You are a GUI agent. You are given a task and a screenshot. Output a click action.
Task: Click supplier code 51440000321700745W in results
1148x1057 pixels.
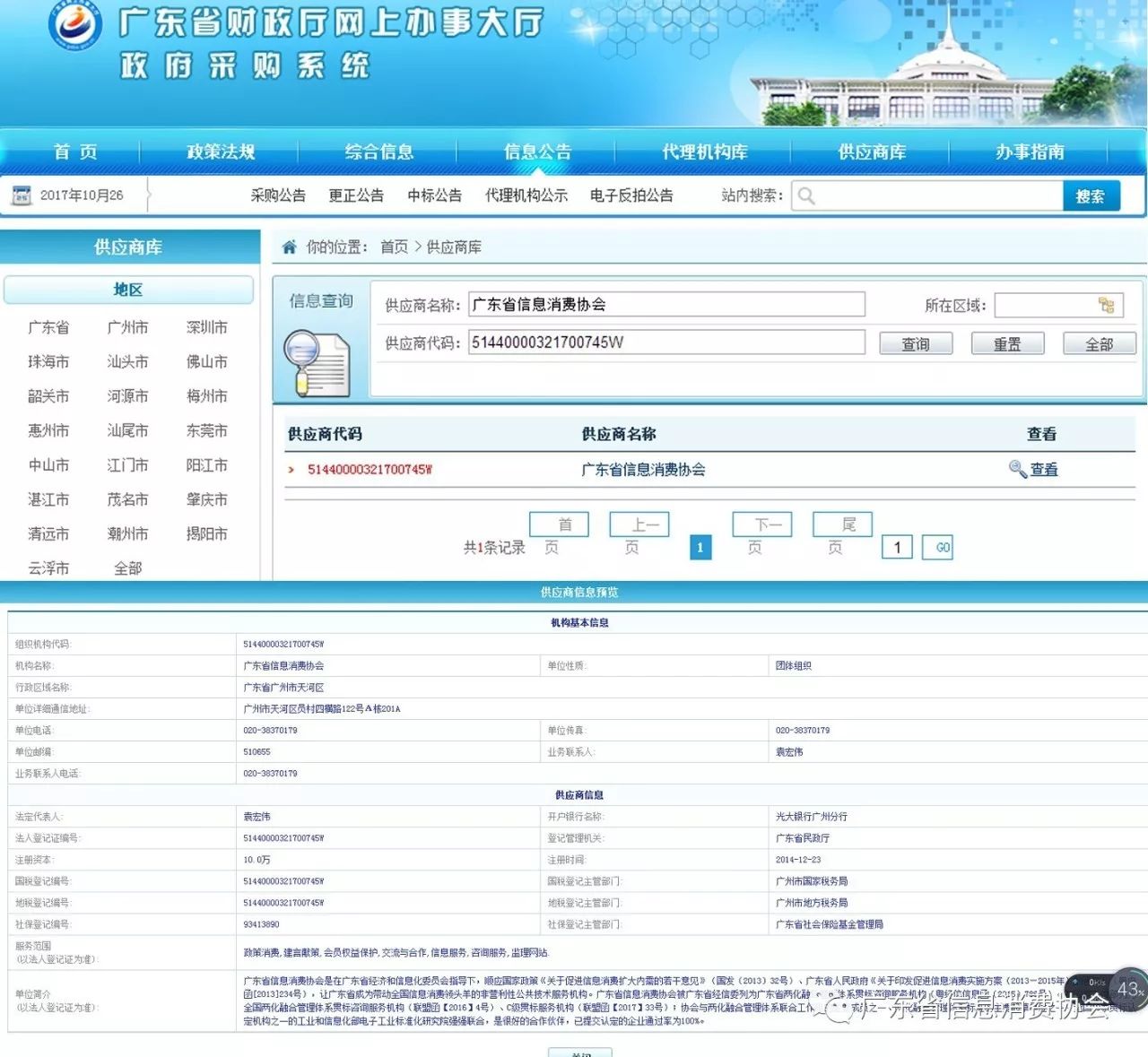tap(370, 470)
